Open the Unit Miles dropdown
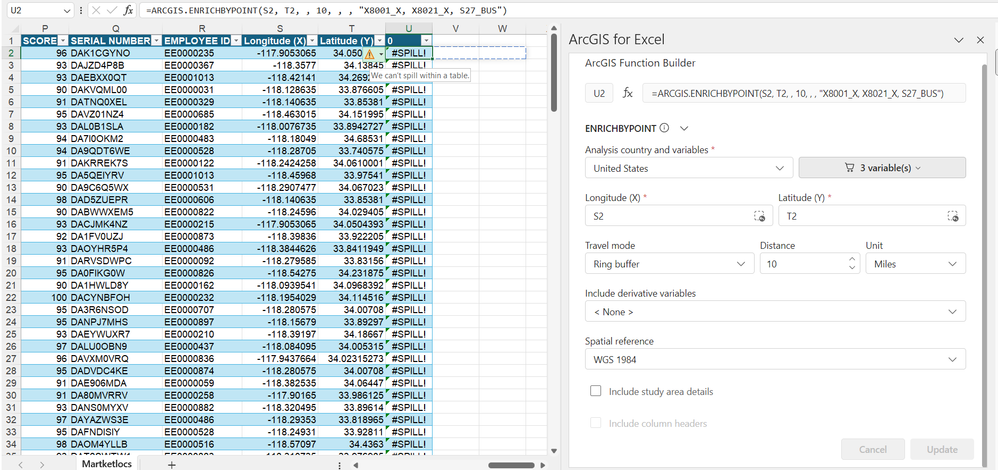Viewport: 998px width, 470px height. (915, 264)
